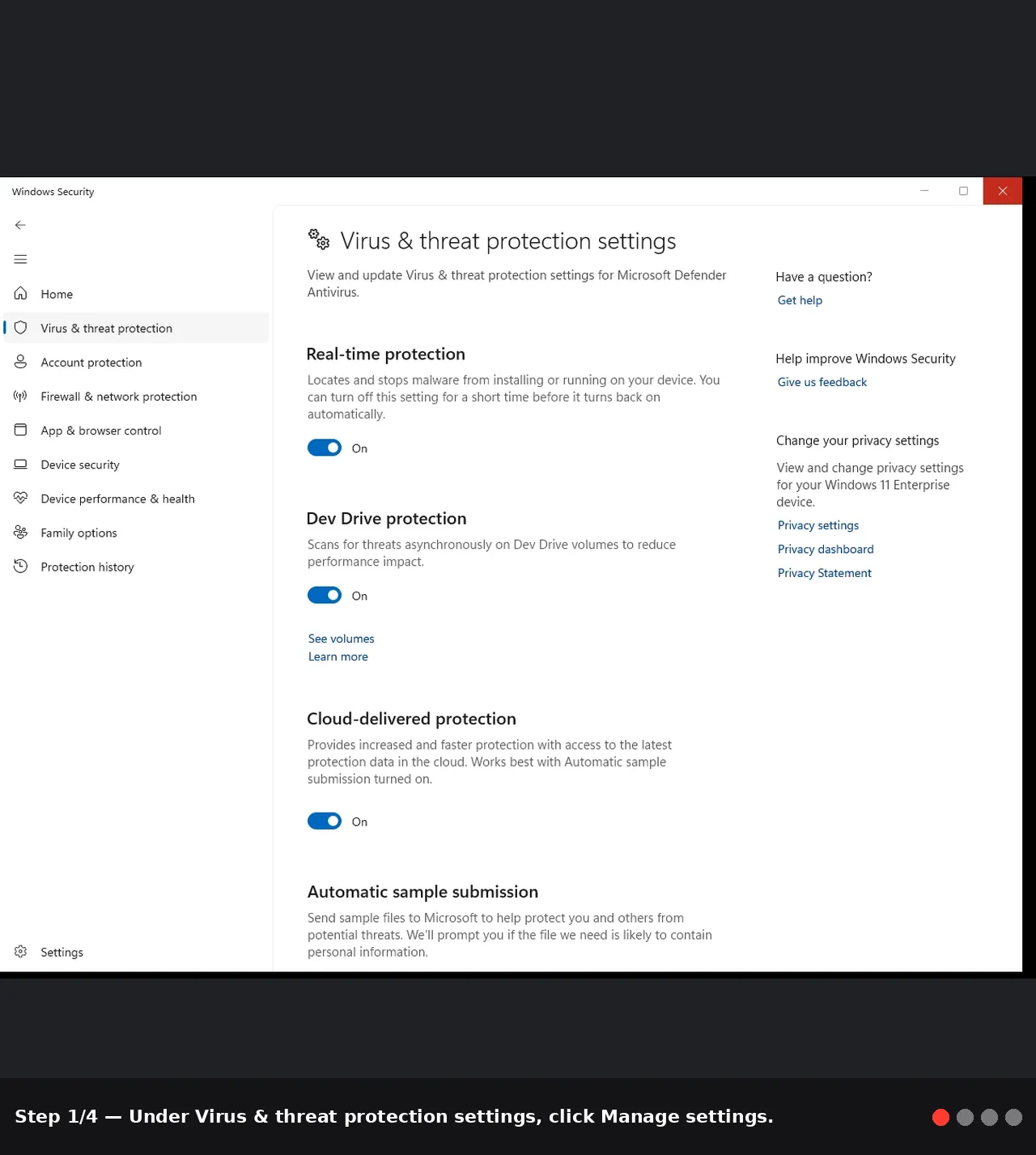This screenshot has height=1155, width=1036.
Task: Click the back arrow icon
Action: 20,225
